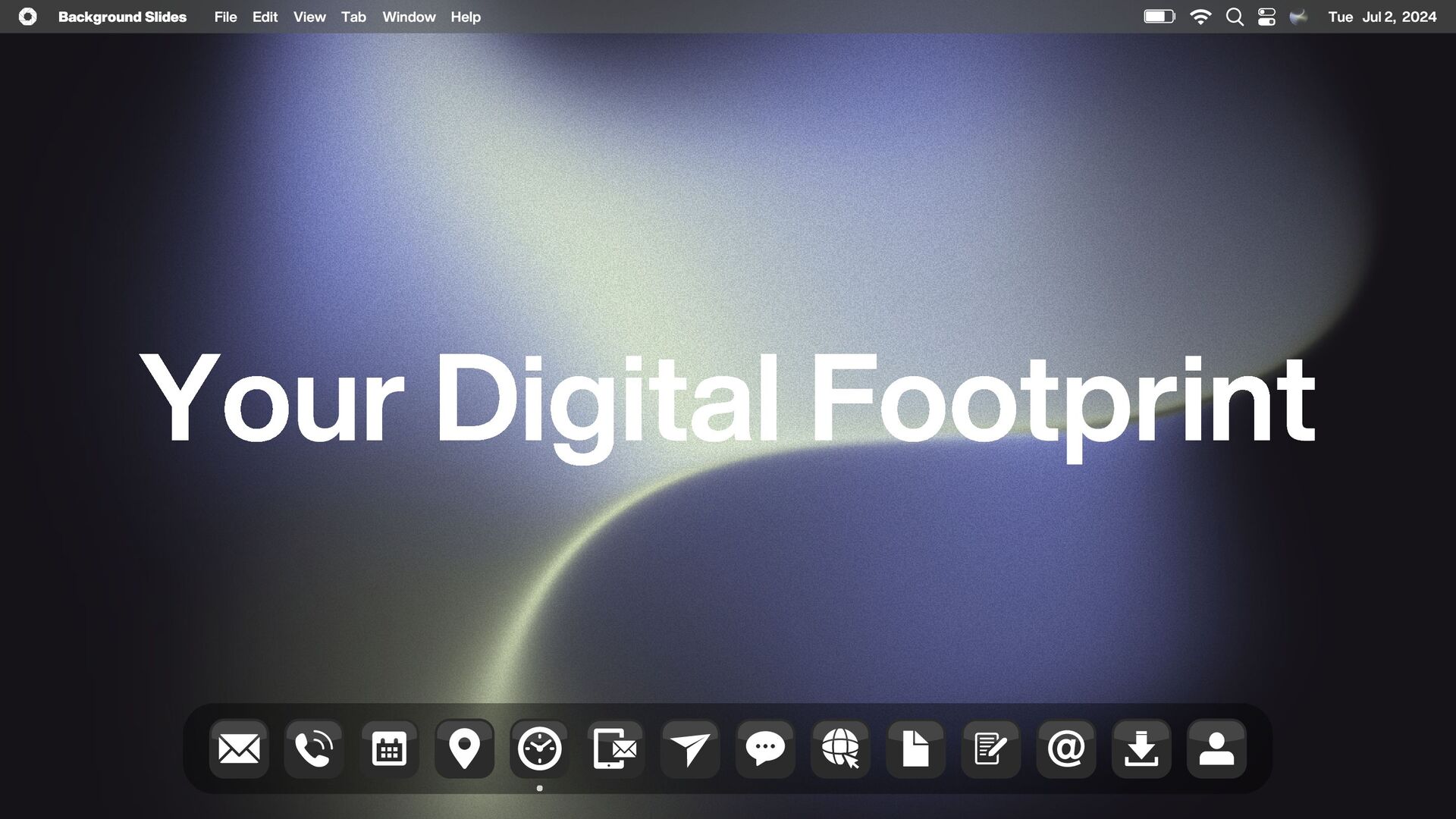This screenshot has width=1456, height=819.
Task: Click the location pin dock icon
Action: 464,749
